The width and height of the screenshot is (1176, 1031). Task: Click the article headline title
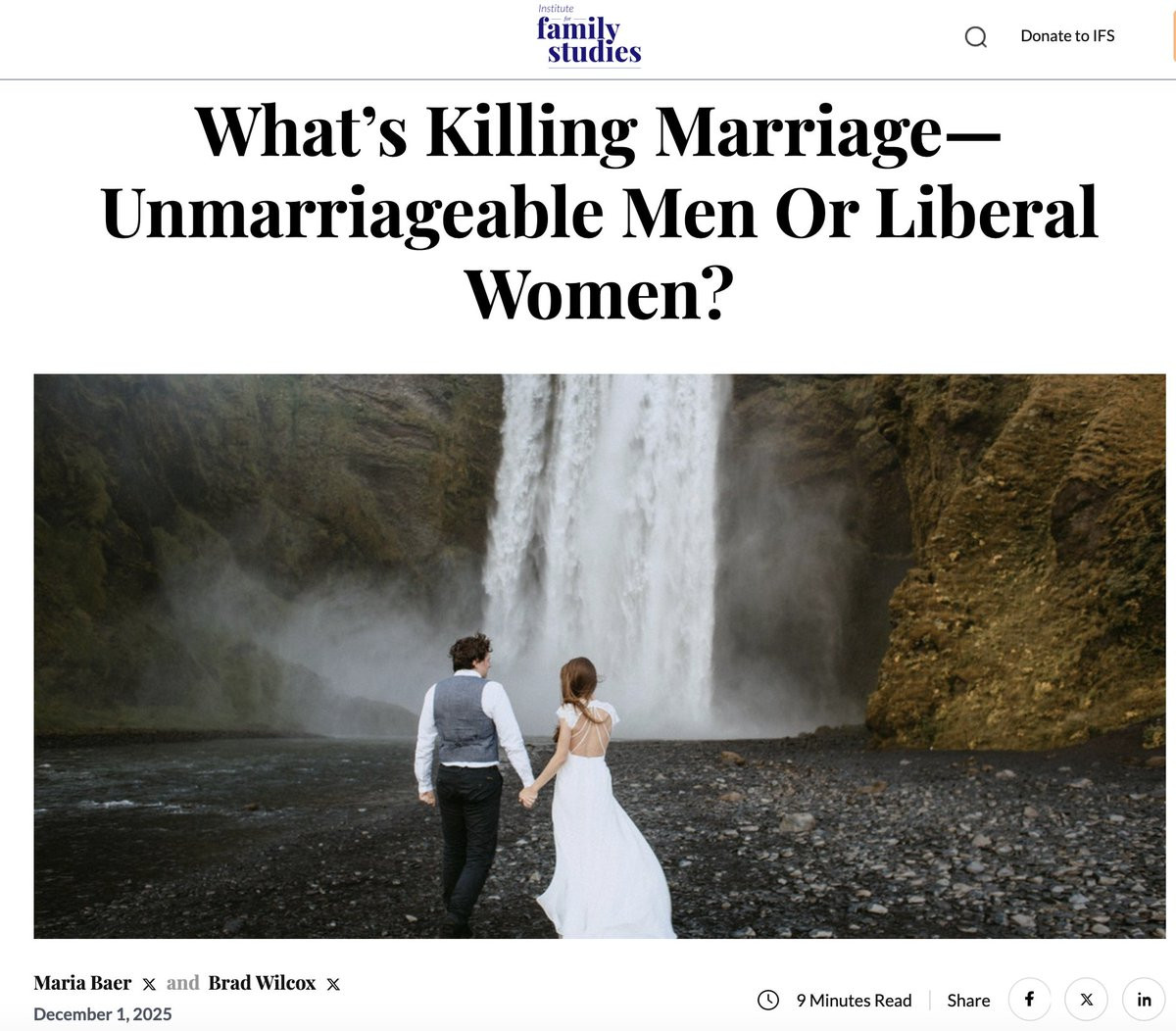[x=599, y=212]
